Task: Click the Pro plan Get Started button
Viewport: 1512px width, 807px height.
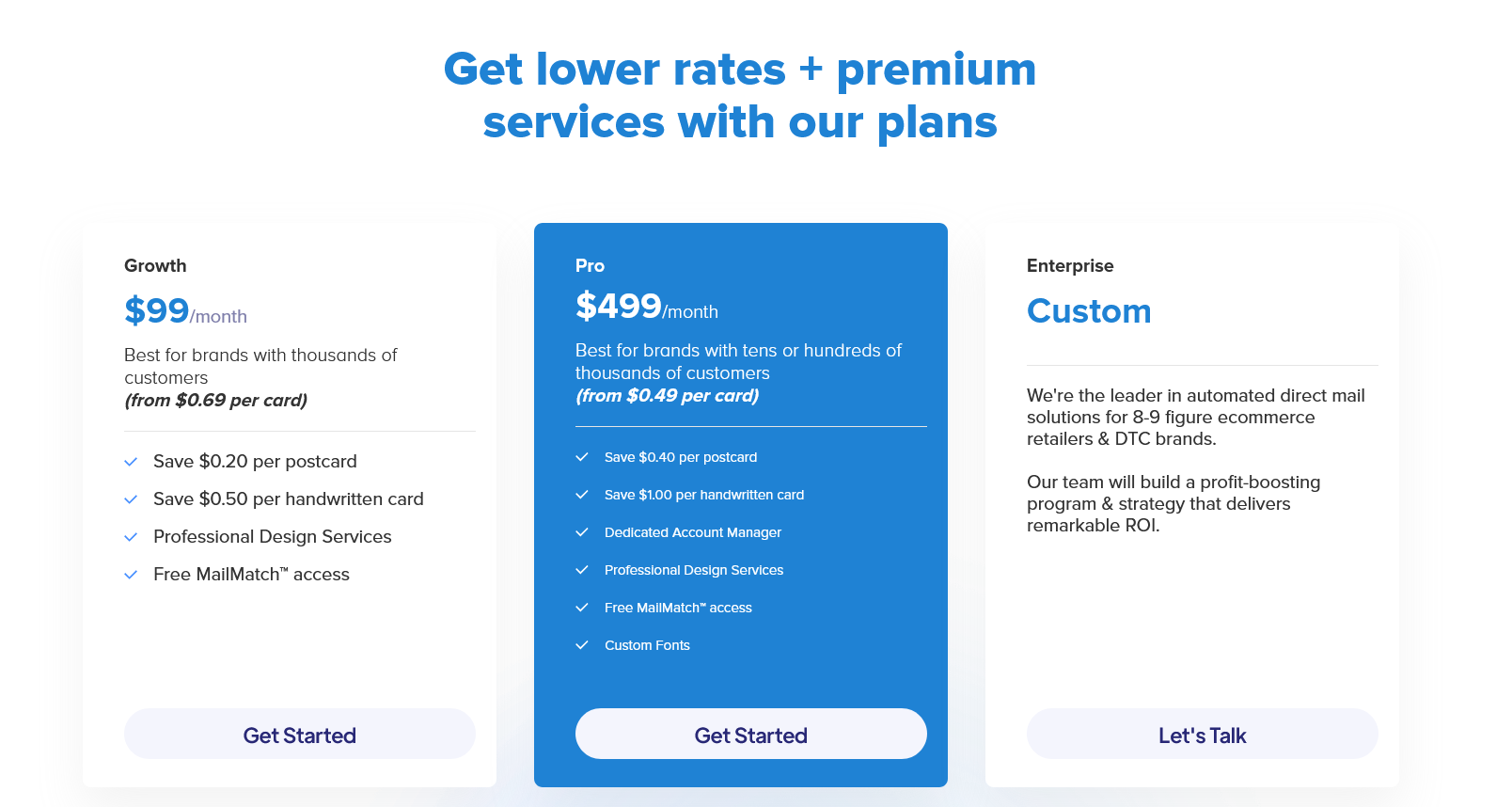Action: (x=750, y=735)
